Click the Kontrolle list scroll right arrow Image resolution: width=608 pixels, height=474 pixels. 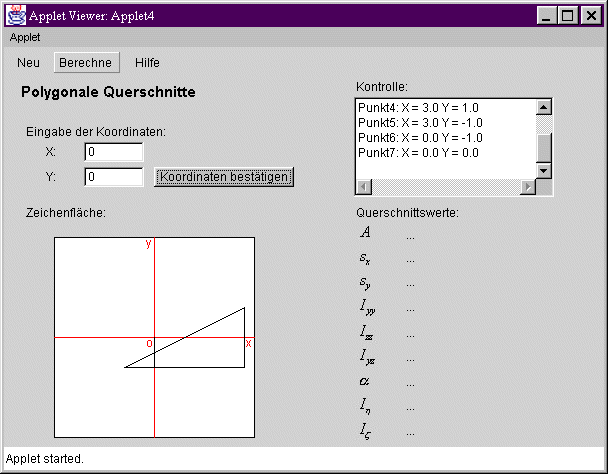pos(527,188)
